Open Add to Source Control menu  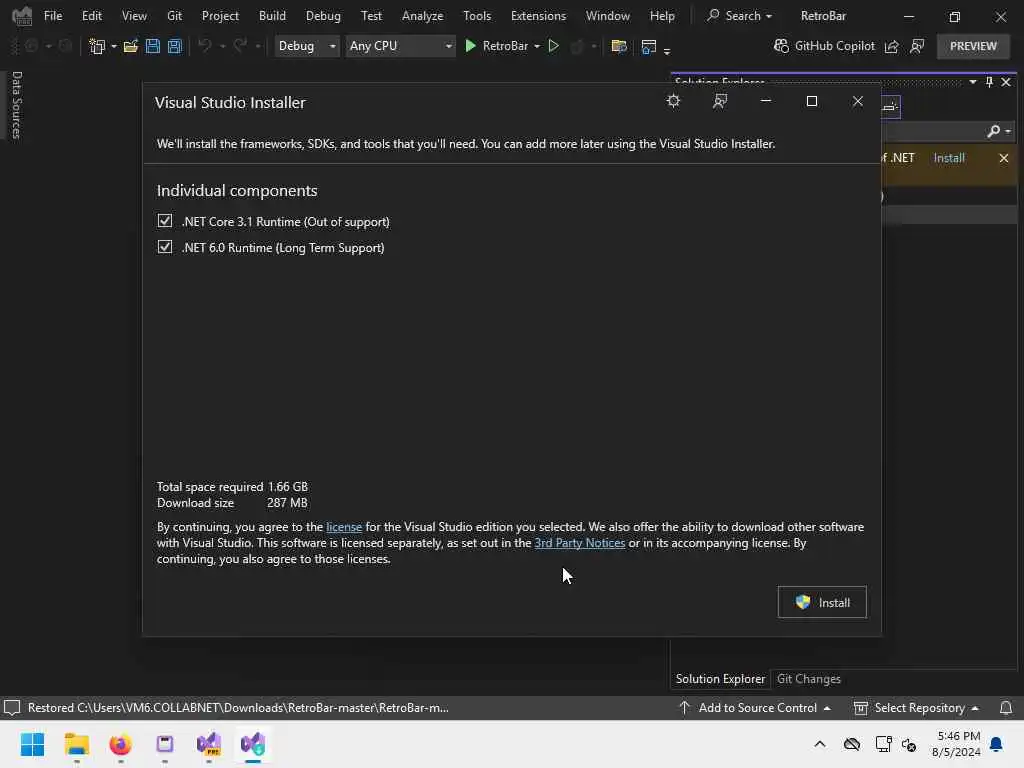[x=755, y=707]
